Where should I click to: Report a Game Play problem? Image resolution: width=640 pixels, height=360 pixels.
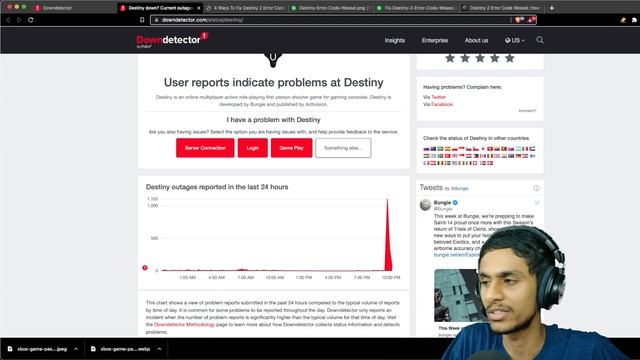291,148
